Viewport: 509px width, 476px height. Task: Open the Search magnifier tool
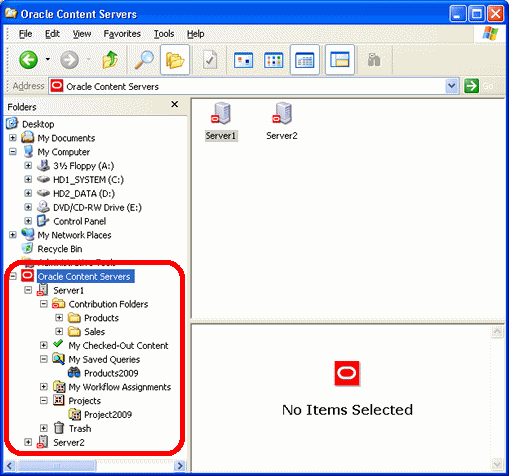tap(144, 60)
